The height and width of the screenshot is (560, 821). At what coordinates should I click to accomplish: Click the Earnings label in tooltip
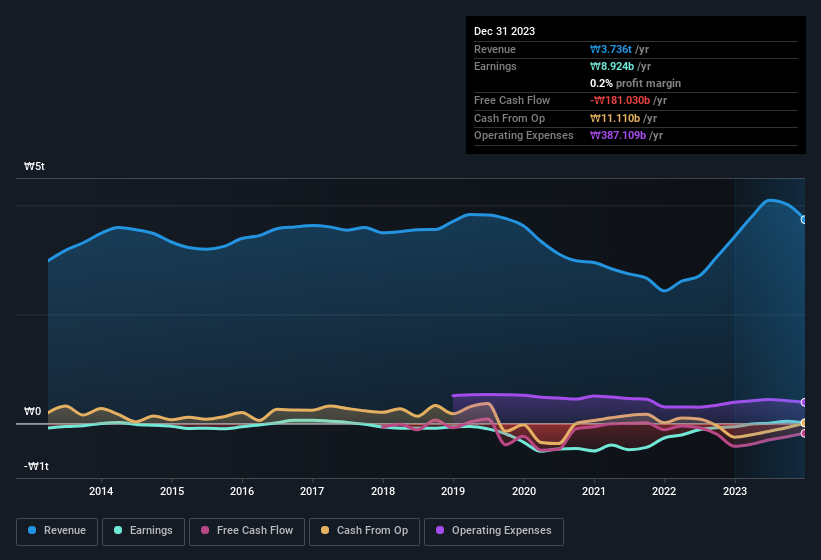(495, 66)
